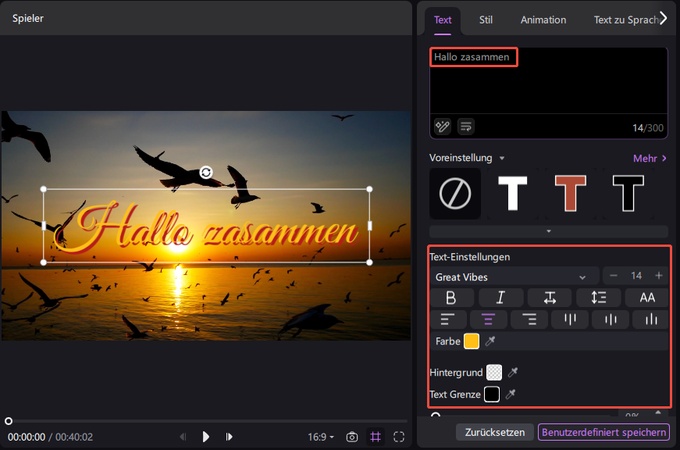Toggle italic formatting
This screenshot has height=450, width=680.
[x=500, y=297]
